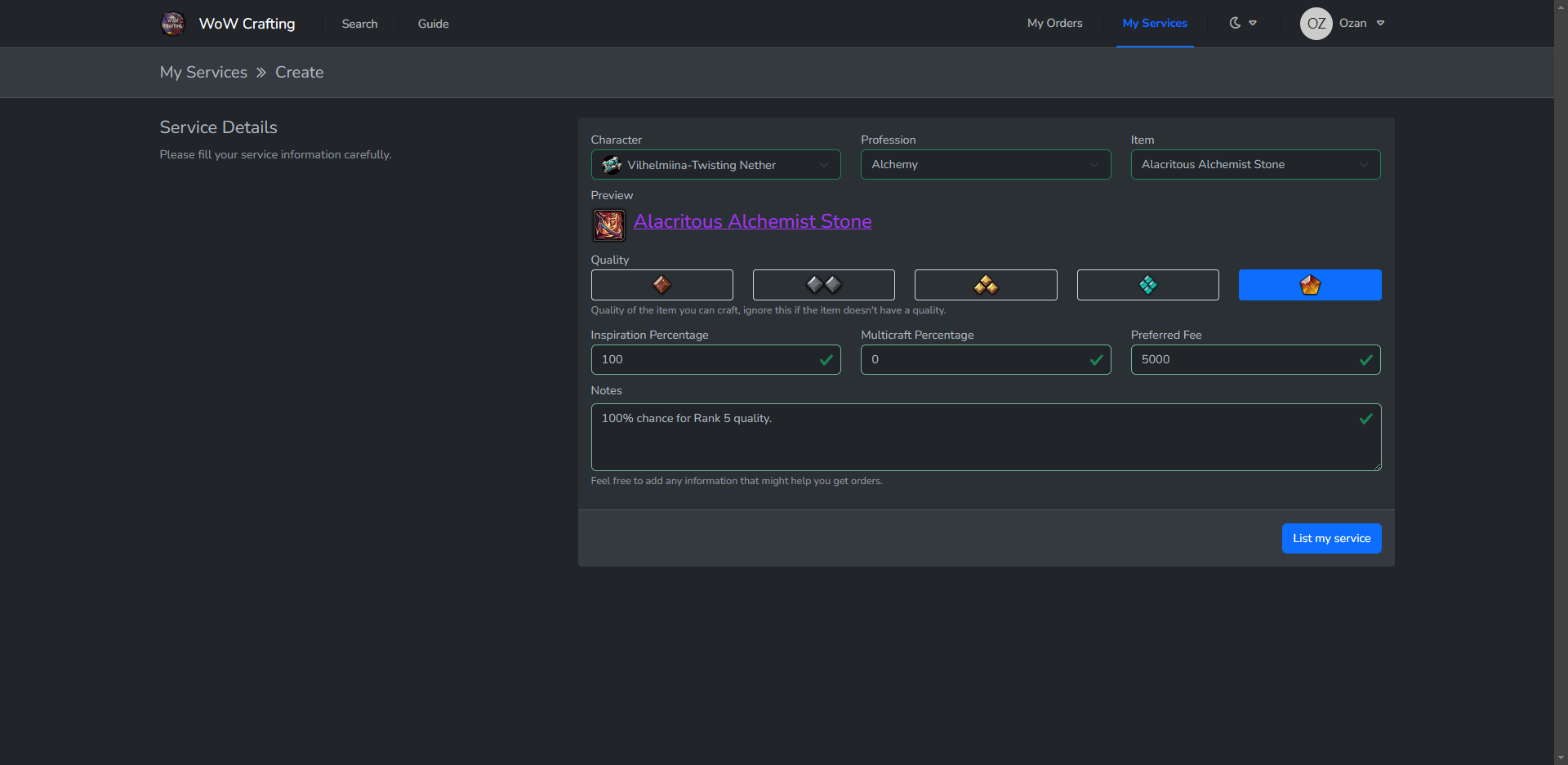Click the Alacritous Alchemist Stone item icon
1568x765 pixels.
tap(608, 225)
